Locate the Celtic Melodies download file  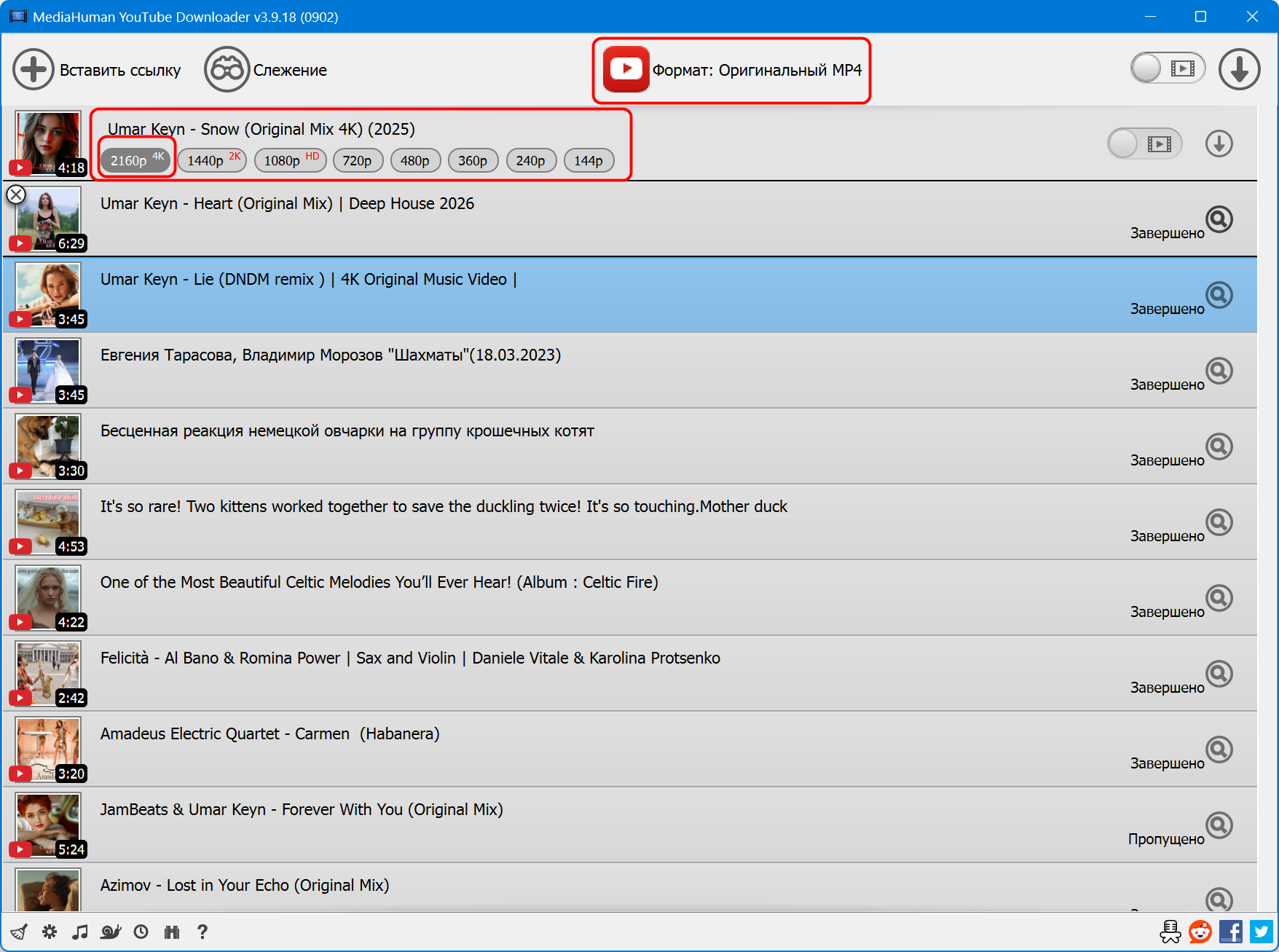tap(1219, 598)
